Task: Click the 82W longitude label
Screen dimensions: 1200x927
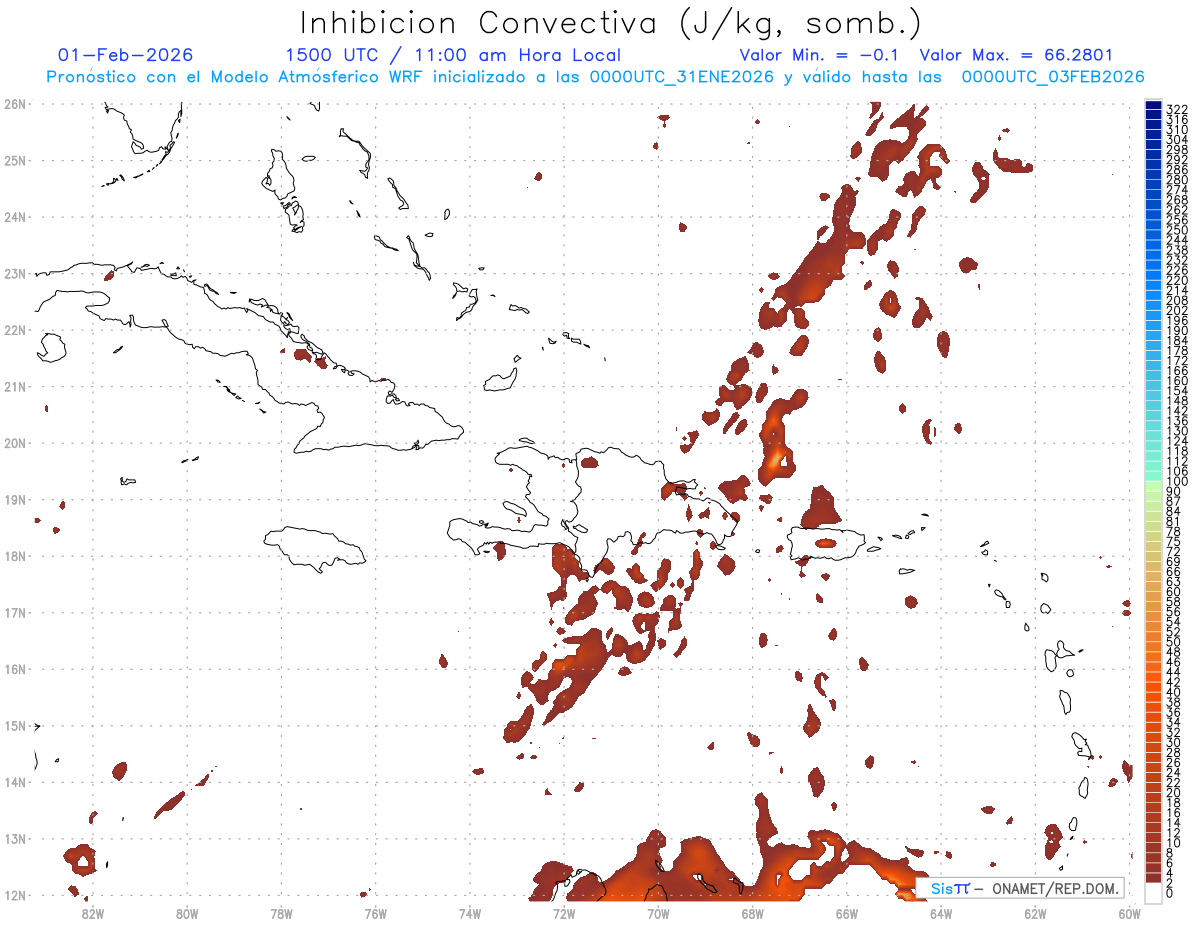Action: [93, 913]
